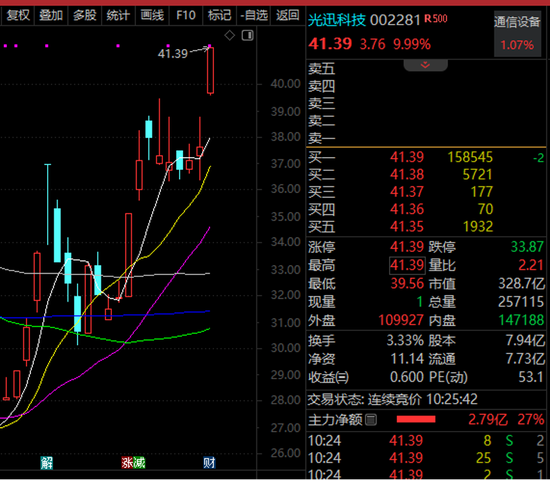Click the 涨 marker icon on timeline
550x480 pixels.
tap(127, 463)
